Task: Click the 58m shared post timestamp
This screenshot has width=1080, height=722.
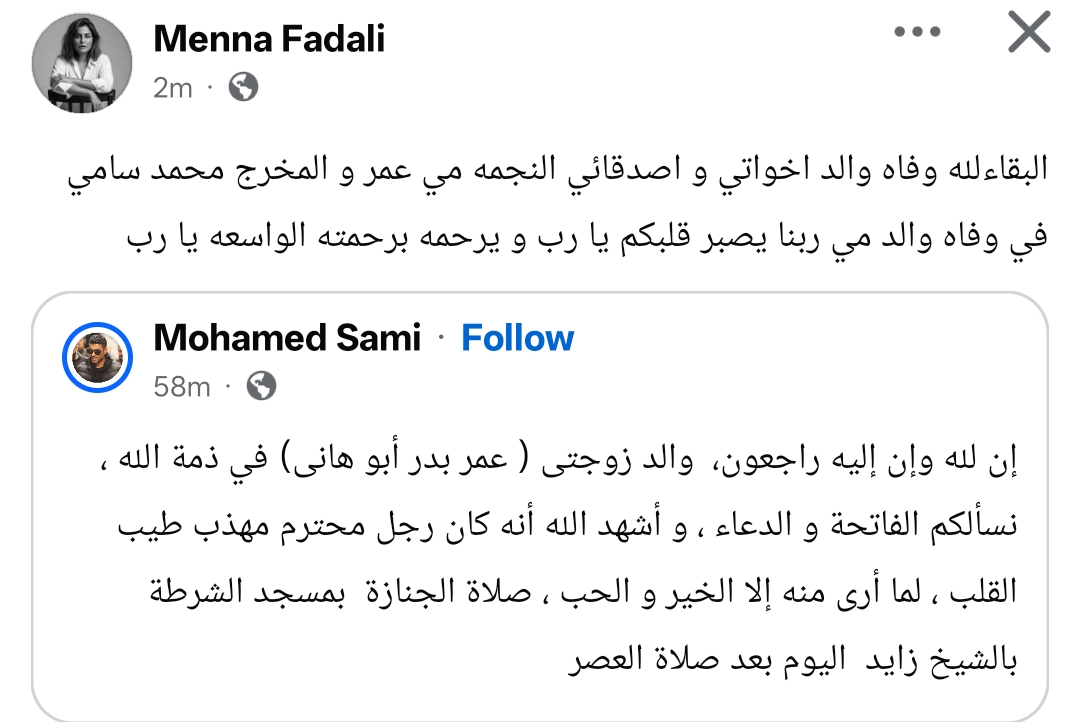Action: point(182,386)
